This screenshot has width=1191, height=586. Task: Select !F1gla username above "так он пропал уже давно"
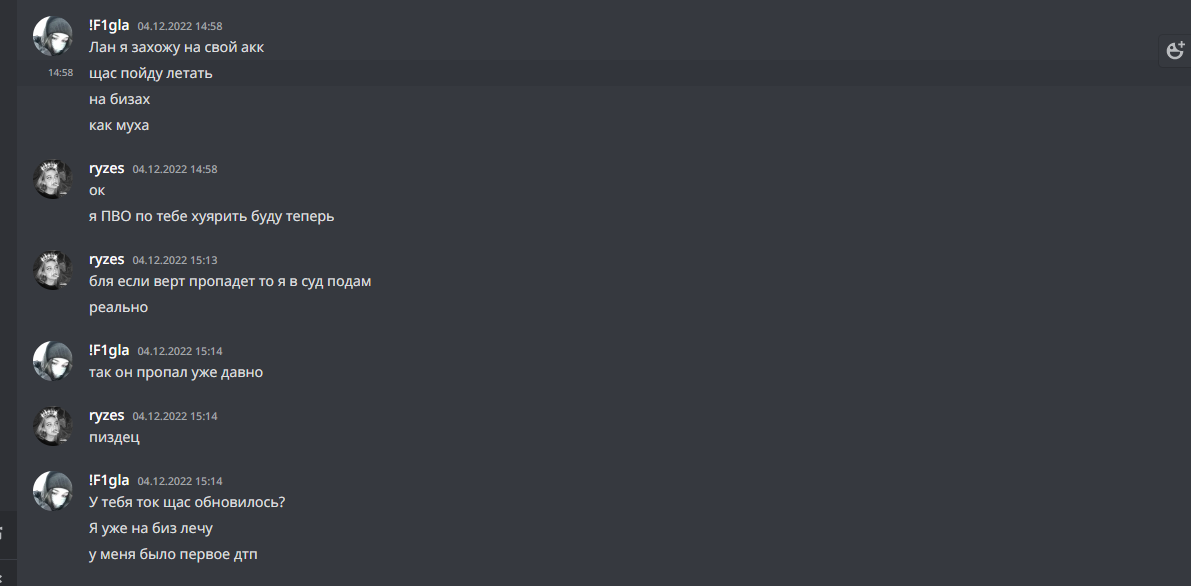tap(109, 350)
